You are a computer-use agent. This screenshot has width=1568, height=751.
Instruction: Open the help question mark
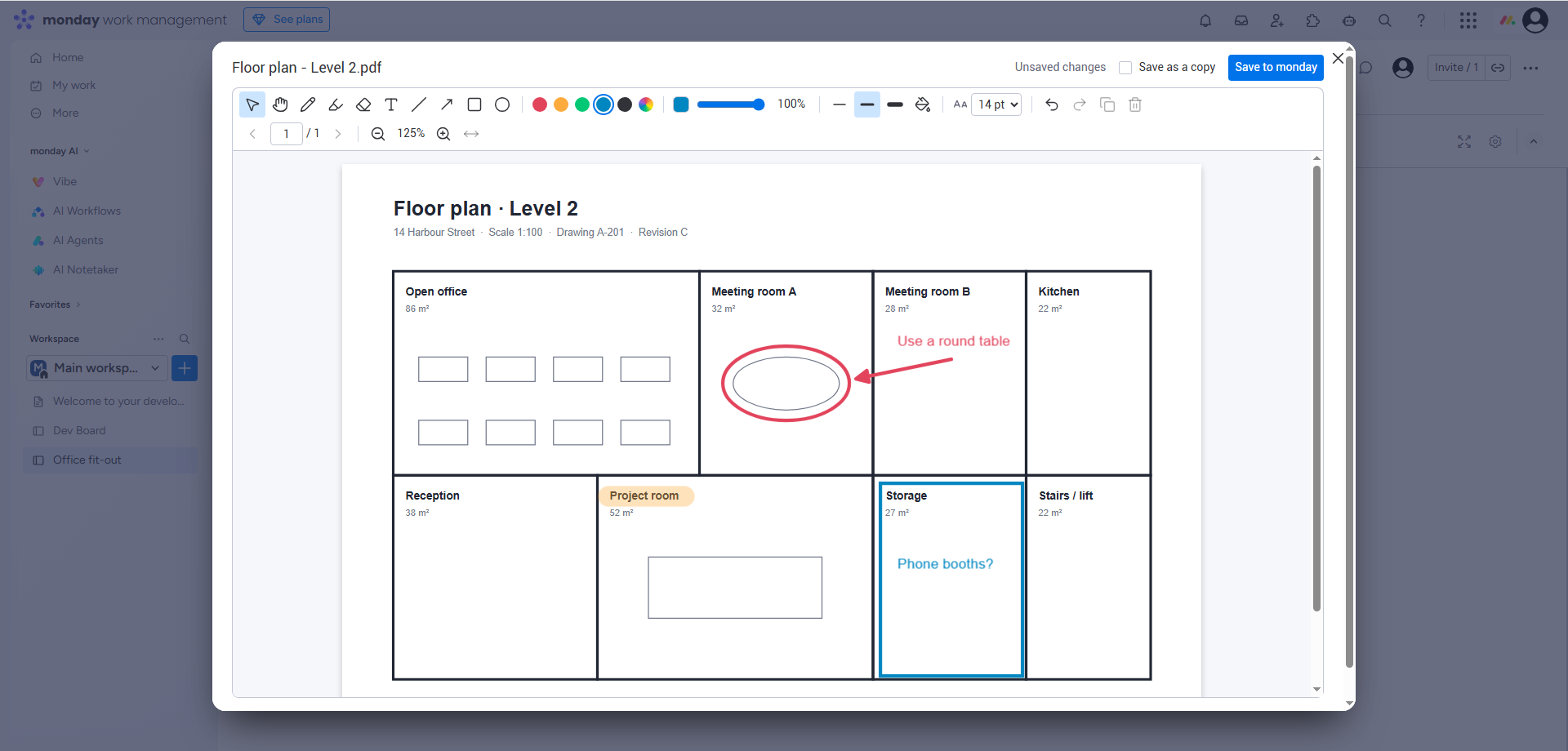1421,20
